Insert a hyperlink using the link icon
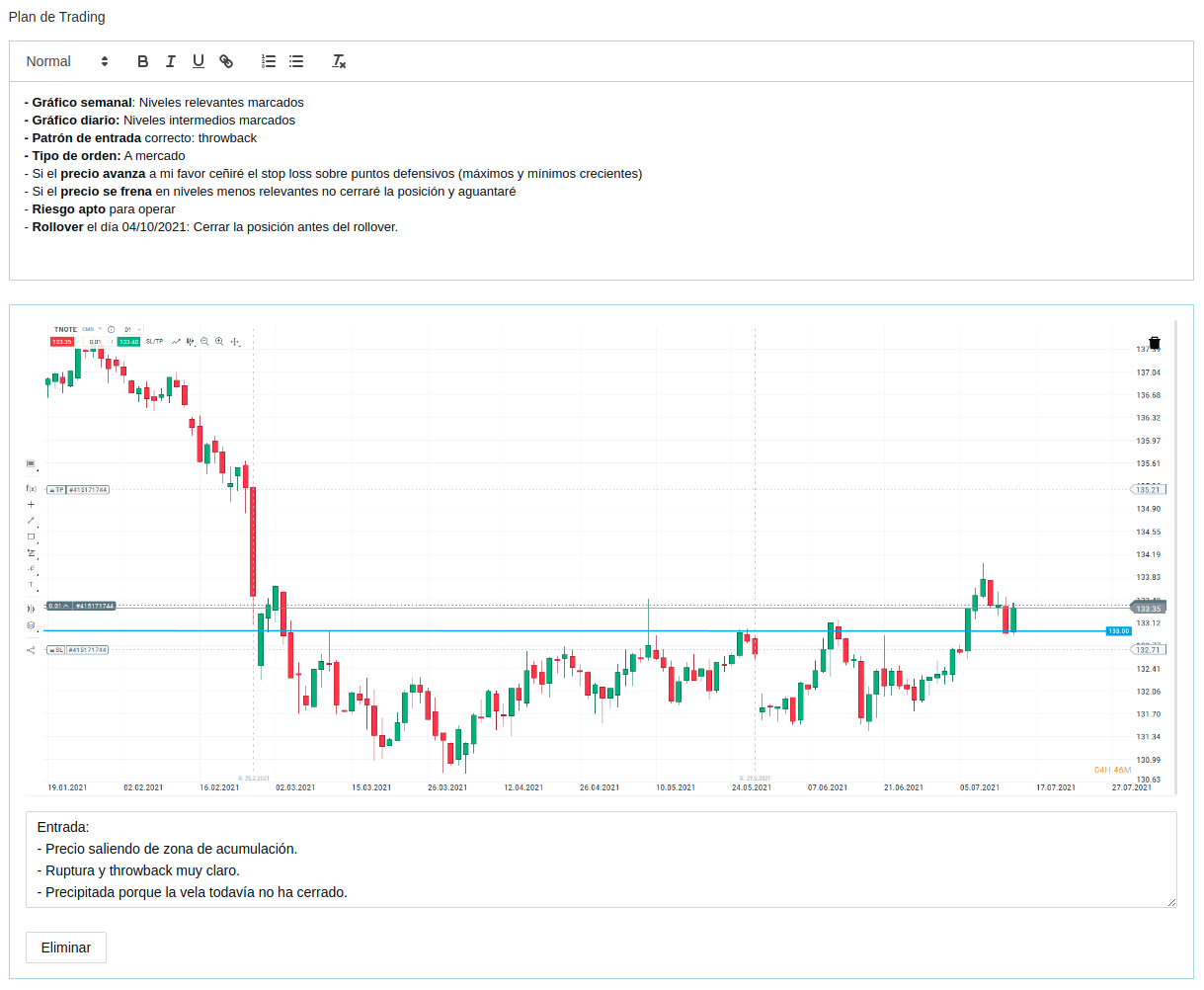The height and width of the screenshot is (990, 1204). click(226, 61)
